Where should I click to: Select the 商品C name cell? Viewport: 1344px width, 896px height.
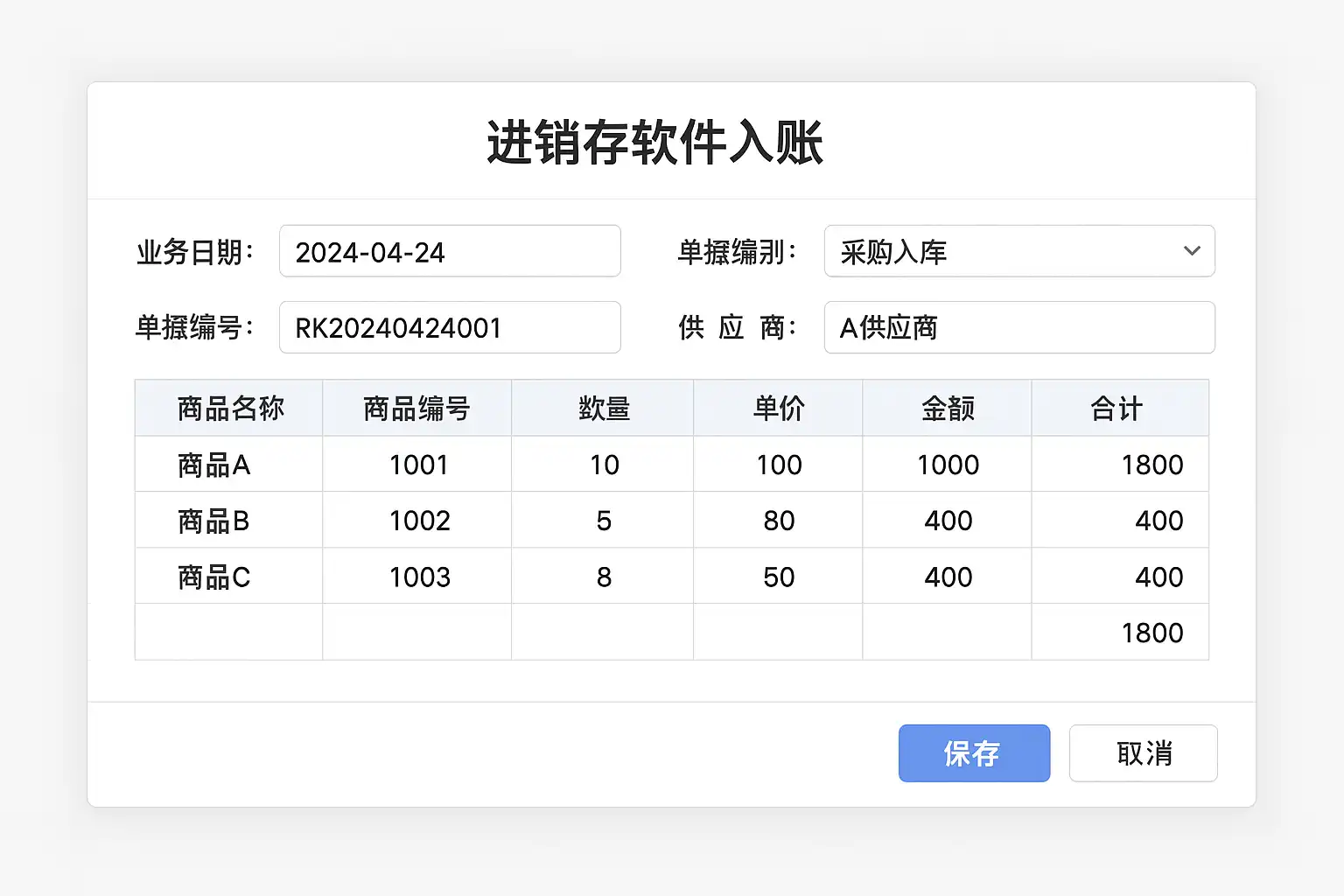(x=229, y=577)
